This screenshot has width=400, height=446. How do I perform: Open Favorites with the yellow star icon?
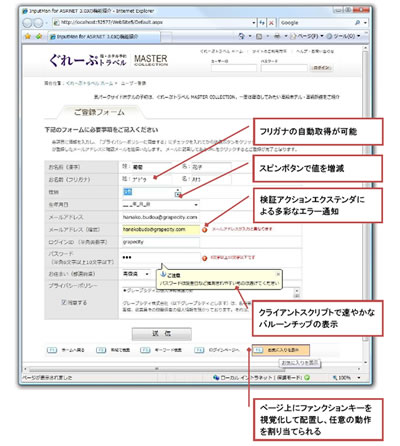pos(28,36)
